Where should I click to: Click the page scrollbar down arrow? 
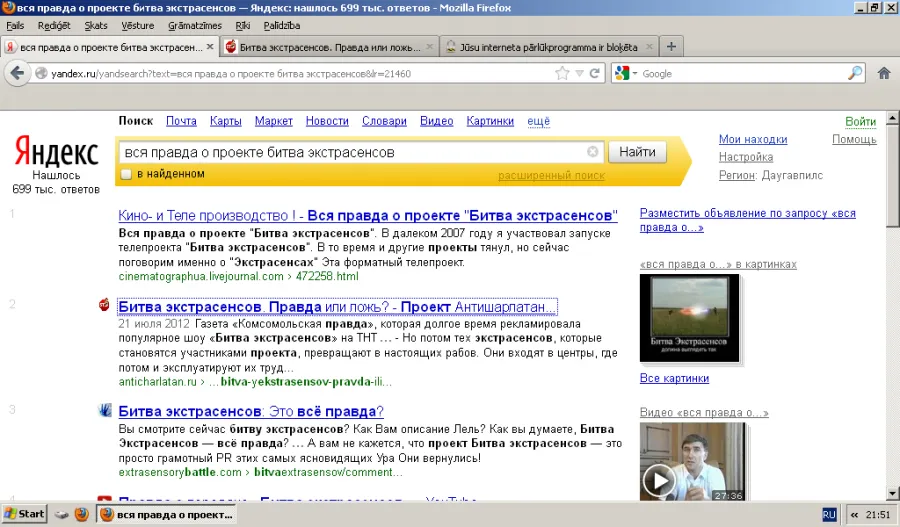pos(893,493)
